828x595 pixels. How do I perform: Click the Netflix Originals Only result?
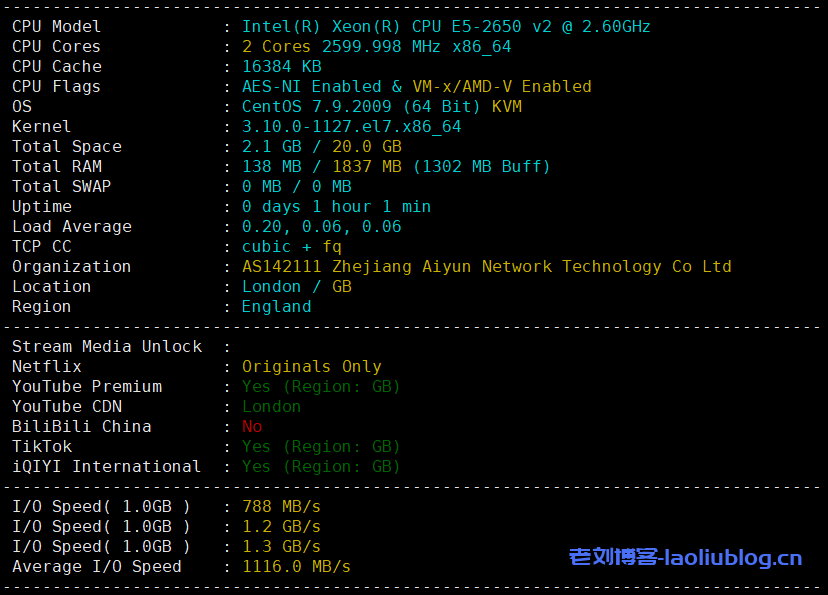(311, 366)
